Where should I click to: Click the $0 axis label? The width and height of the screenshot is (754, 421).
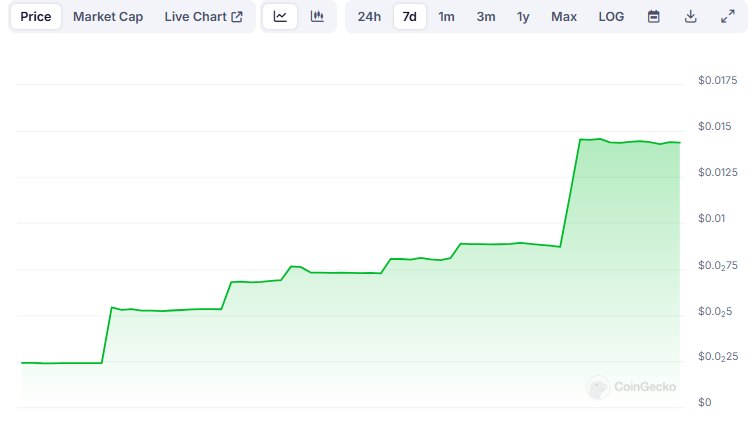[704, 402]
